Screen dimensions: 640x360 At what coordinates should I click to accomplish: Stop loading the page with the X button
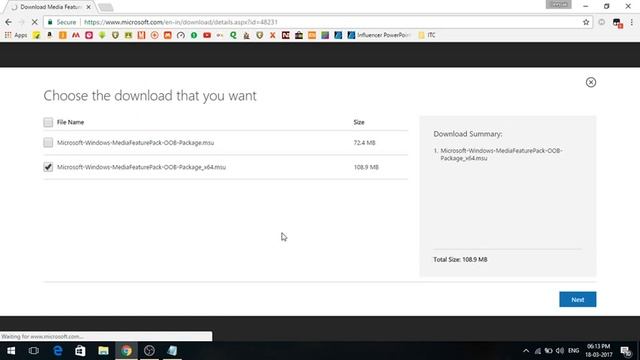coord(35,22)
